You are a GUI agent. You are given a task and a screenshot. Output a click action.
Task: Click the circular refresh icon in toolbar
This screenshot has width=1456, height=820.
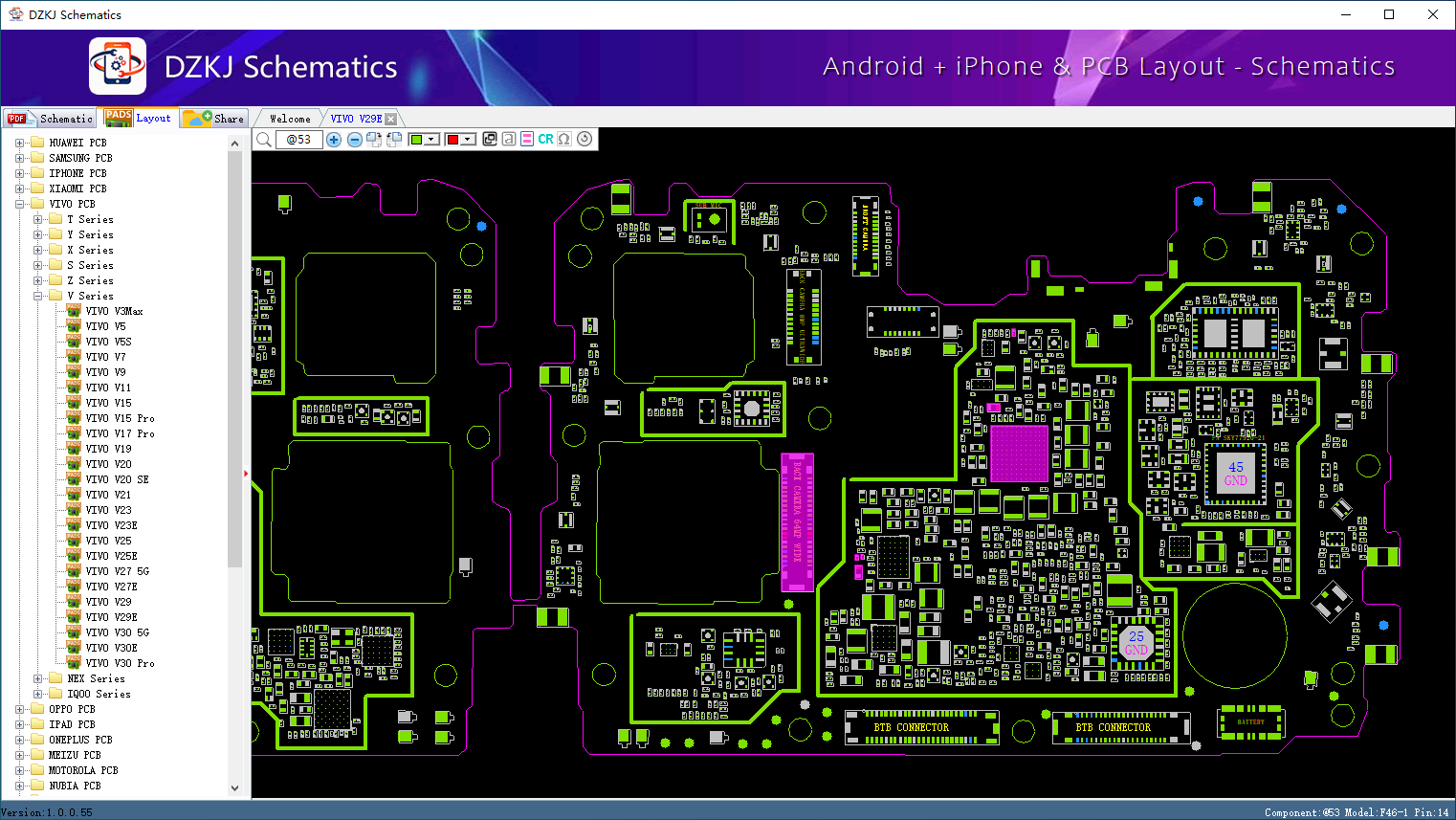pyautogui.click(x=585, y=139)
